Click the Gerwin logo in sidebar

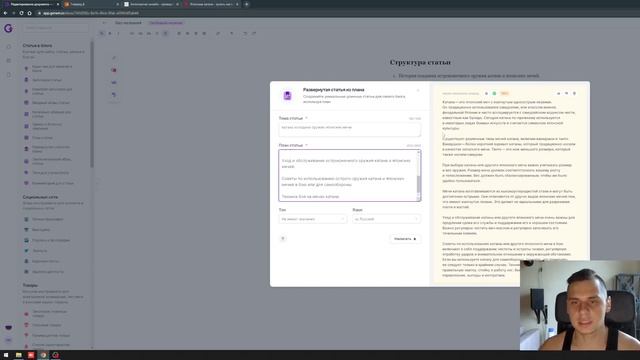8,28
